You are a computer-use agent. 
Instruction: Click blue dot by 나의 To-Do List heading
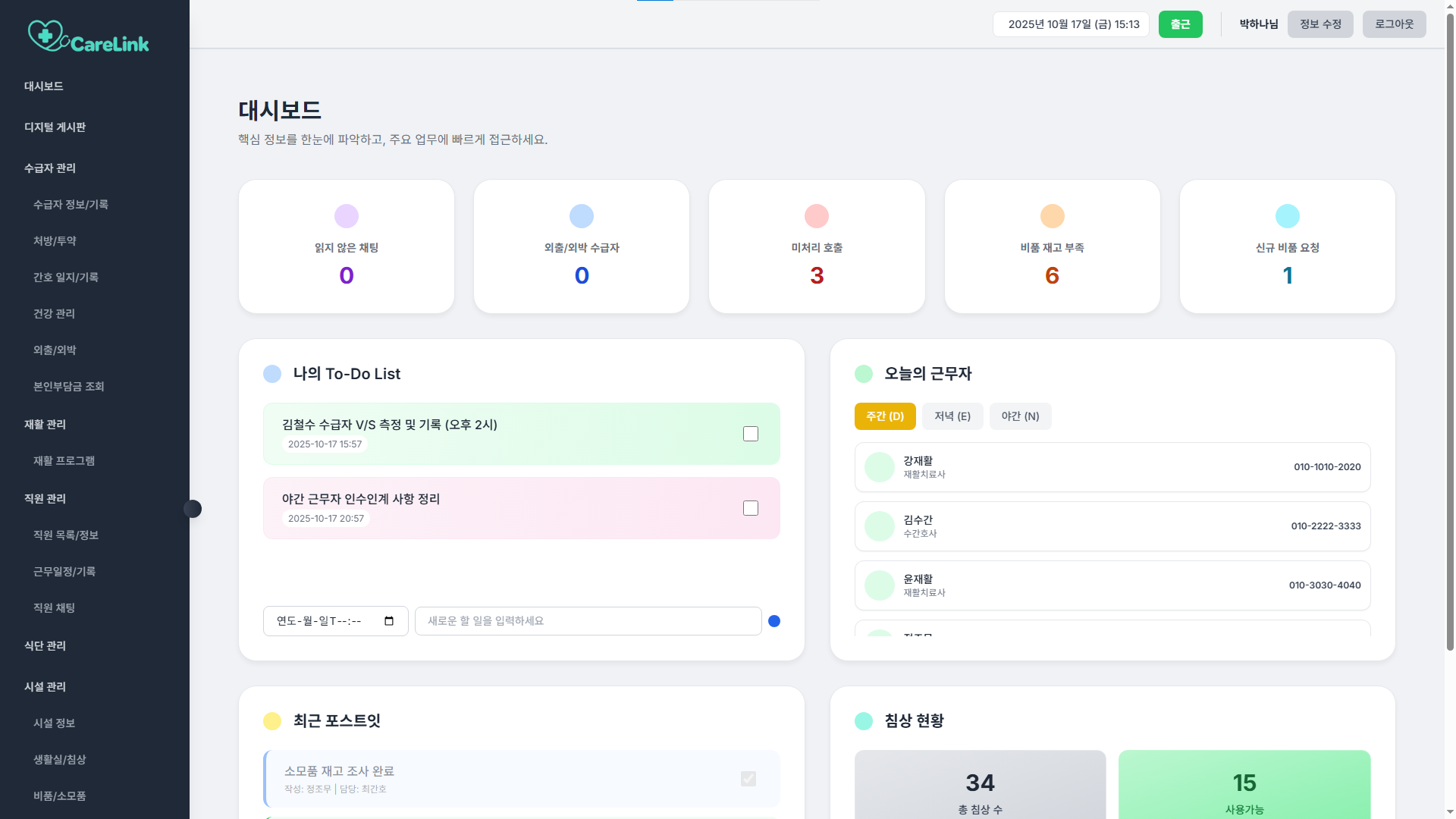pos(272,374)
